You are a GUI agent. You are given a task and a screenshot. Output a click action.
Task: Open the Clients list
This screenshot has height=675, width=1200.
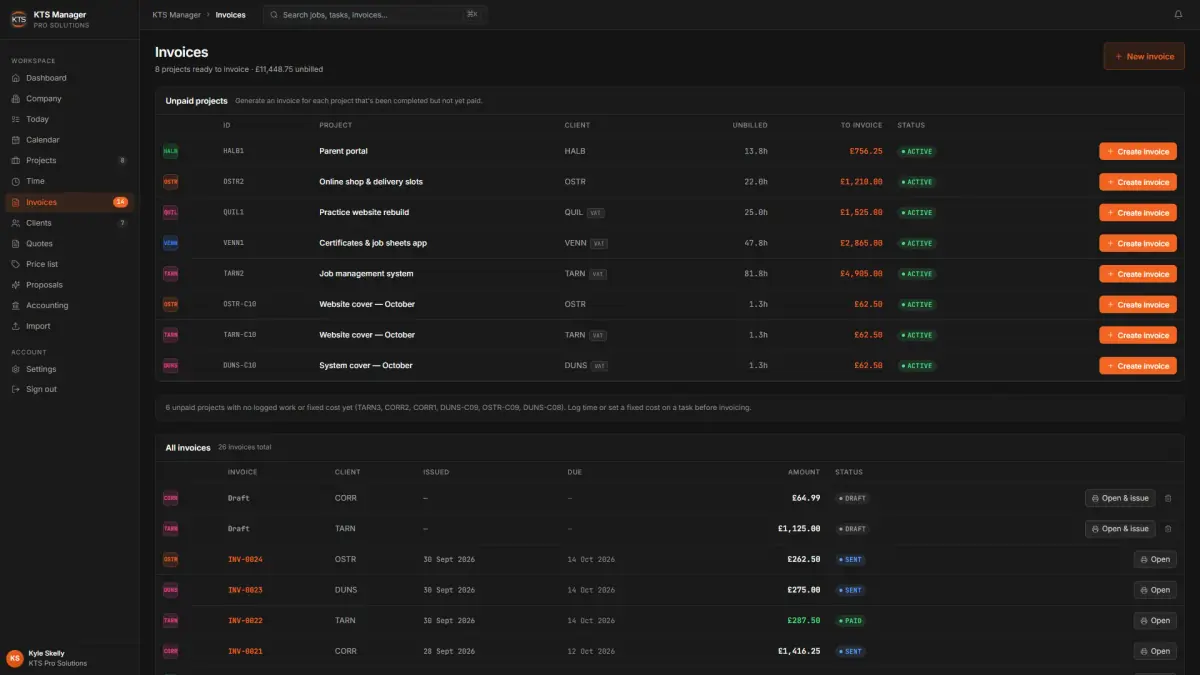point(69,223)
